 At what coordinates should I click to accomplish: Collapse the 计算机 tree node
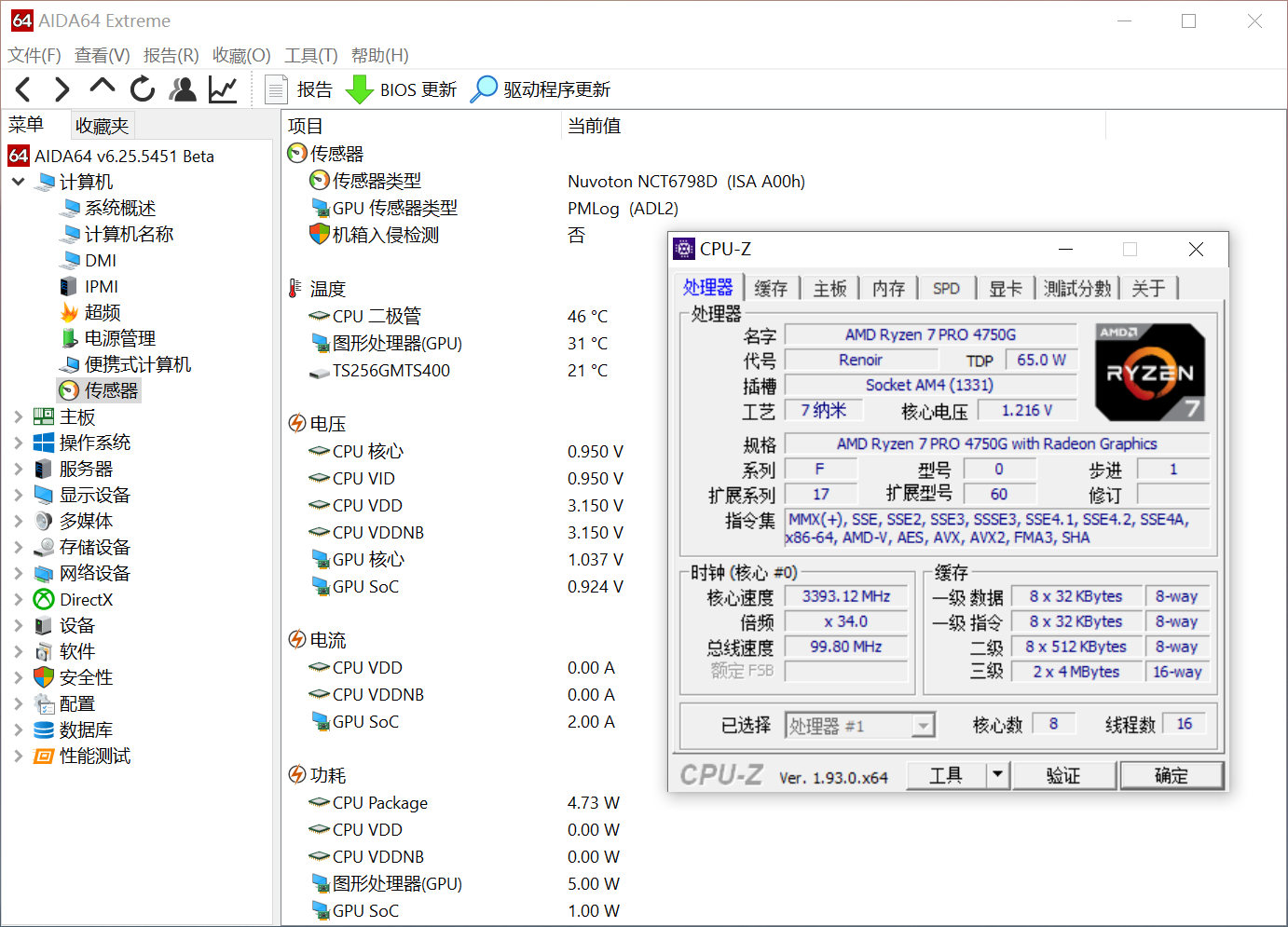pos(19,182)
